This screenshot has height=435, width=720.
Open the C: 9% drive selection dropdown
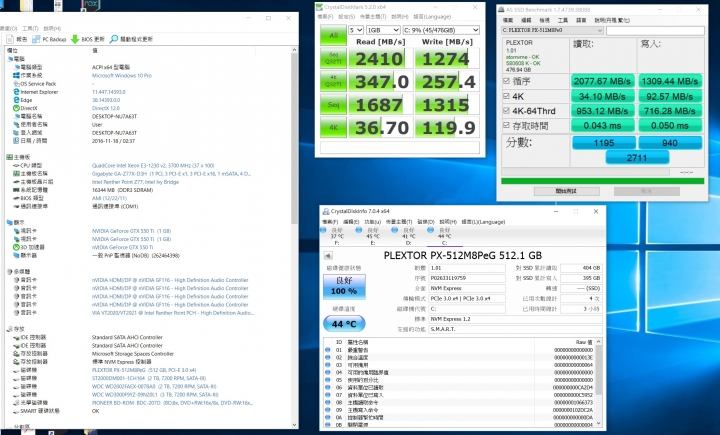pyautogui.click(x=441, y=30)
